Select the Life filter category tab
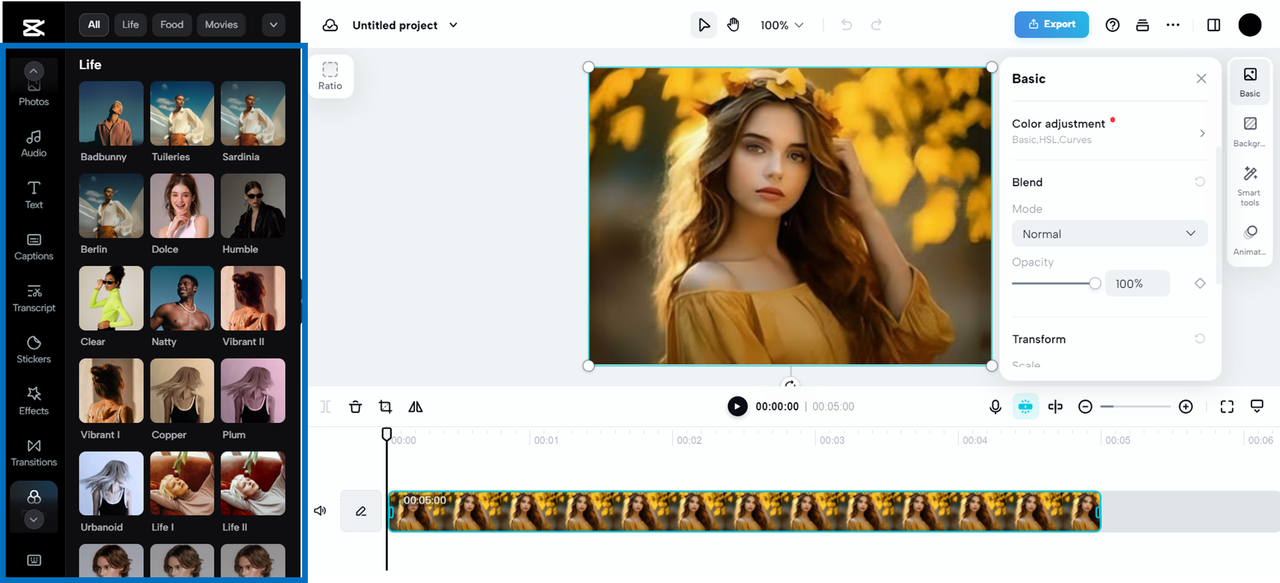 (131, 24)
